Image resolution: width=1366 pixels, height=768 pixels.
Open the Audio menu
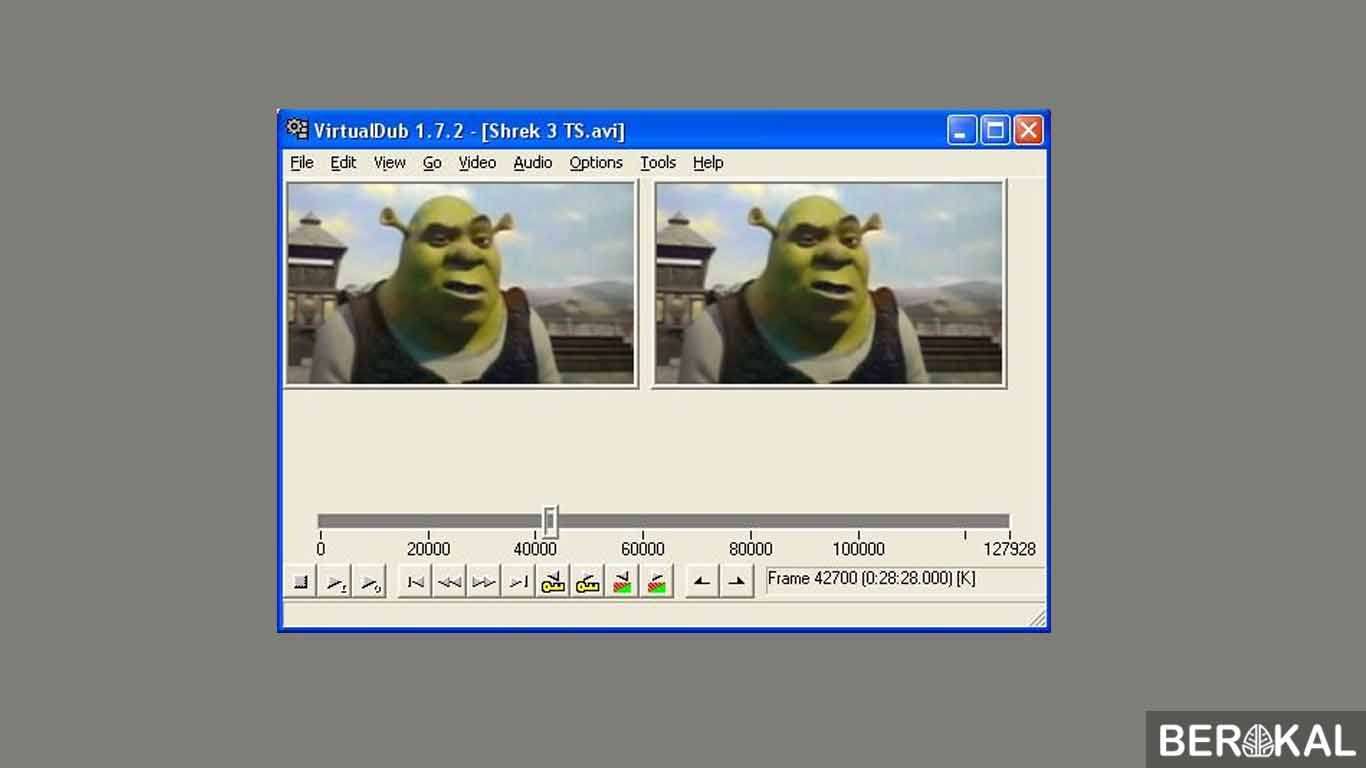pos(533,163)
